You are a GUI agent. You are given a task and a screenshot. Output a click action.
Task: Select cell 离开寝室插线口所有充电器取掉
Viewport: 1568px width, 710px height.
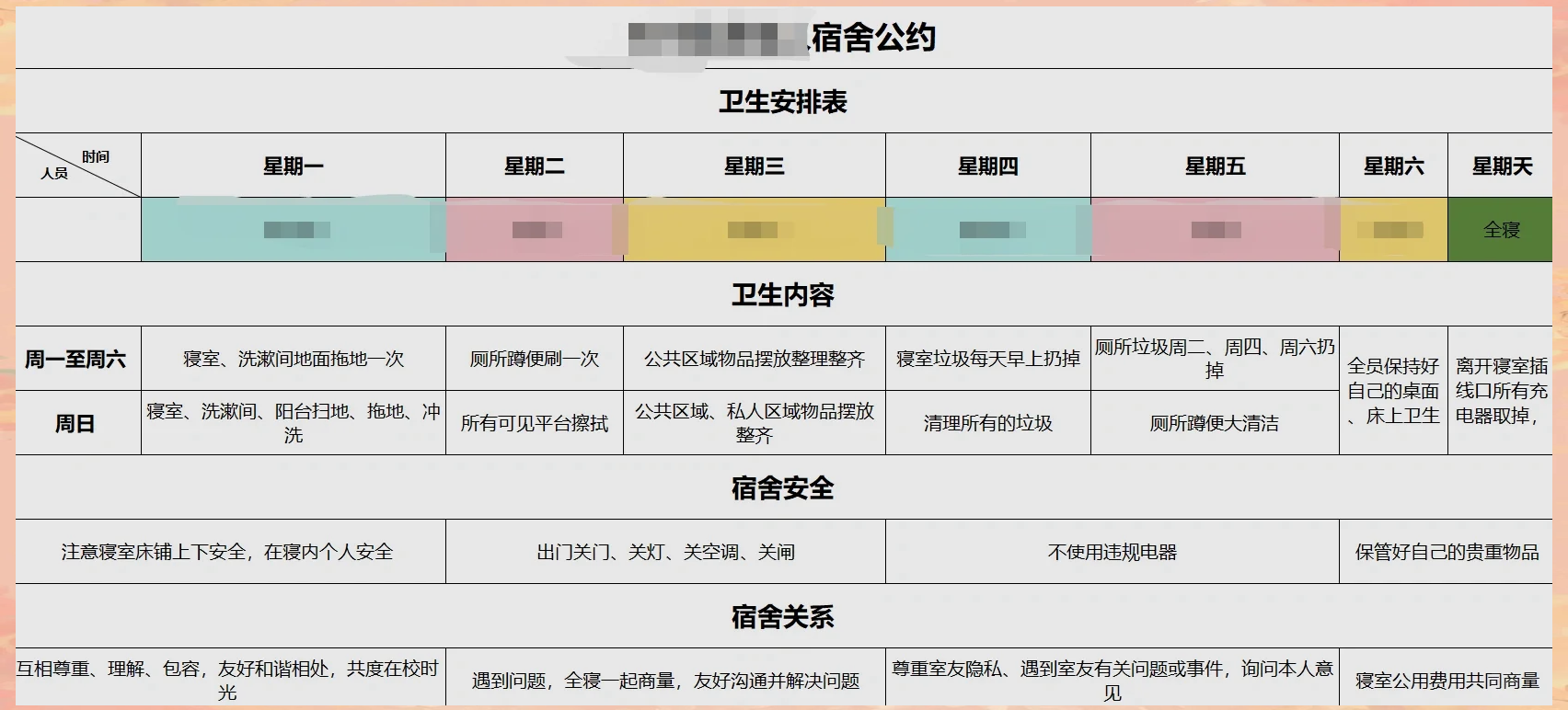pyautogui.click(x=1501, y=391)
